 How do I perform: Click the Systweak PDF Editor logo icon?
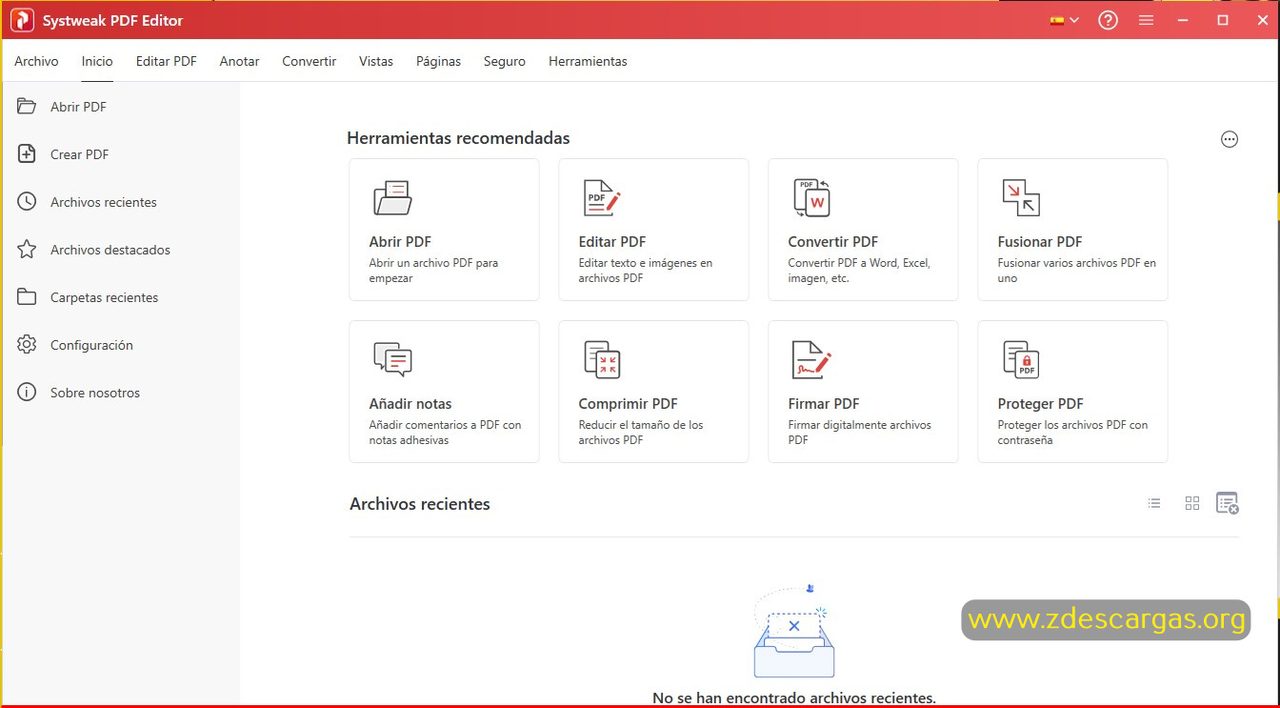click(21, 20)
